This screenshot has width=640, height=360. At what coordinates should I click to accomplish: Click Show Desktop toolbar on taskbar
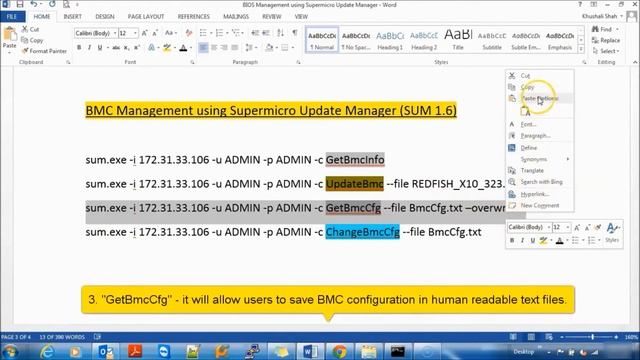[x=523, y=351]
